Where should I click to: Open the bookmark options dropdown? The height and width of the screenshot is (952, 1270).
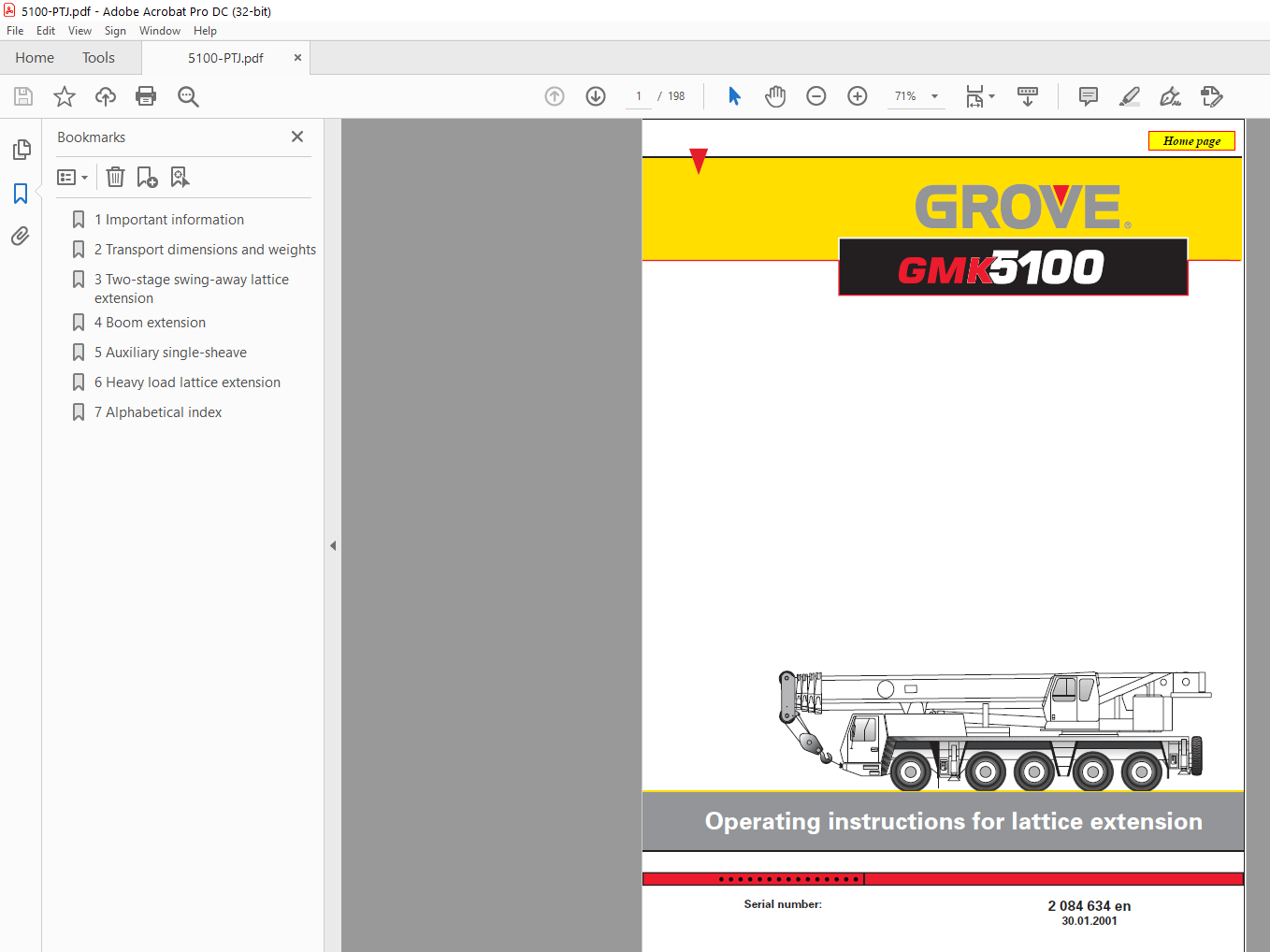[72, 177]
